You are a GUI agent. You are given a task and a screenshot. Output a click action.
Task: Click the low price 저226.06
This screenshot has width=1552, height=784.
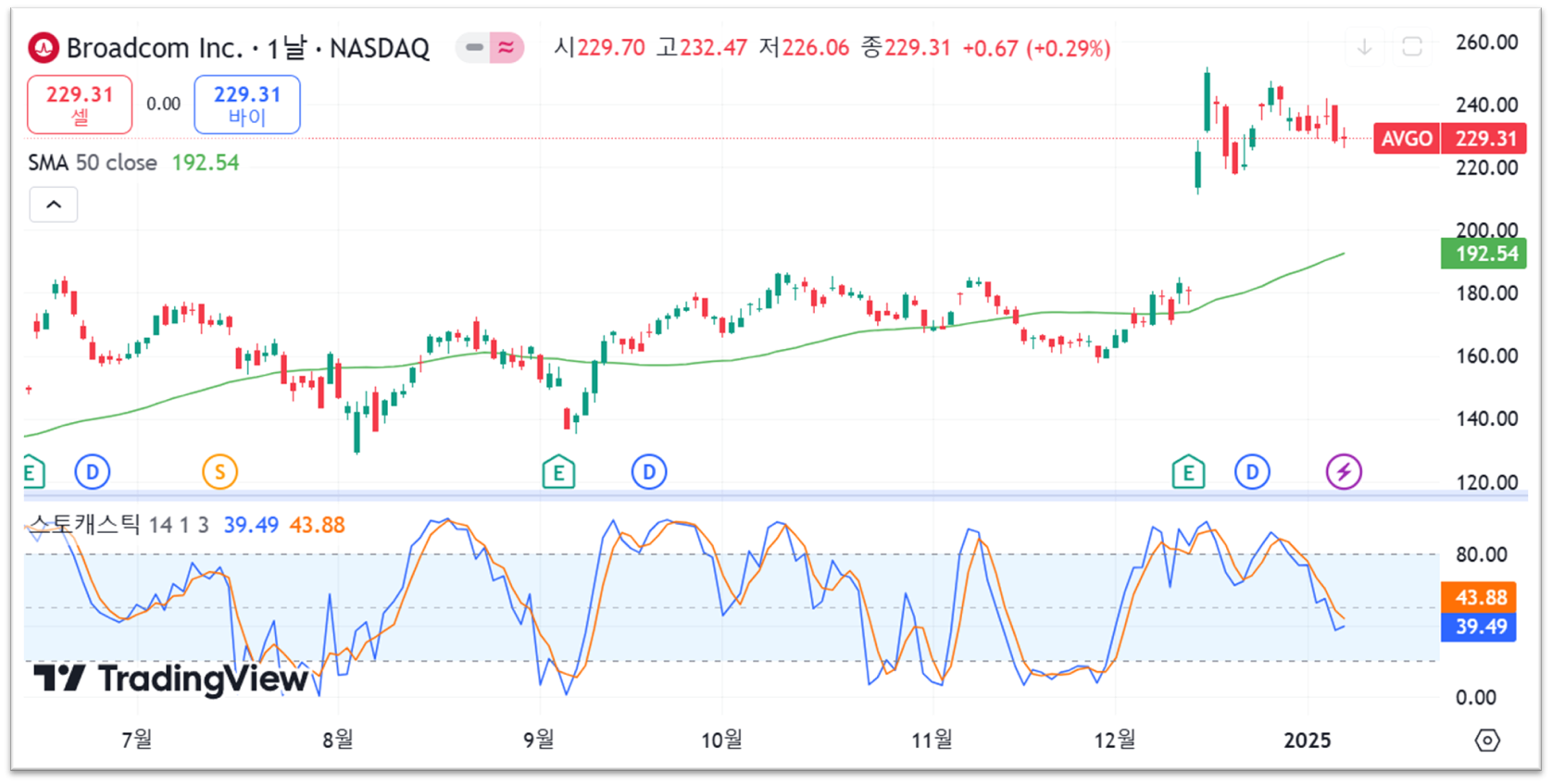tap(804, 47)
